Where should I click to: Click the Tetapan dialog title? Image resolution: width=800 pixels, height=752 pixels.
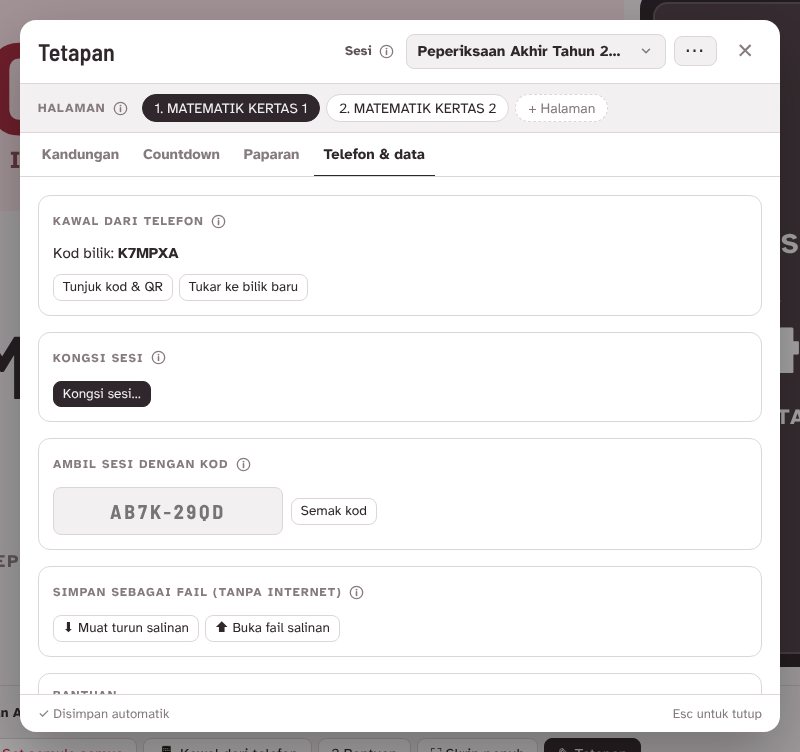(x=77, y=54)
